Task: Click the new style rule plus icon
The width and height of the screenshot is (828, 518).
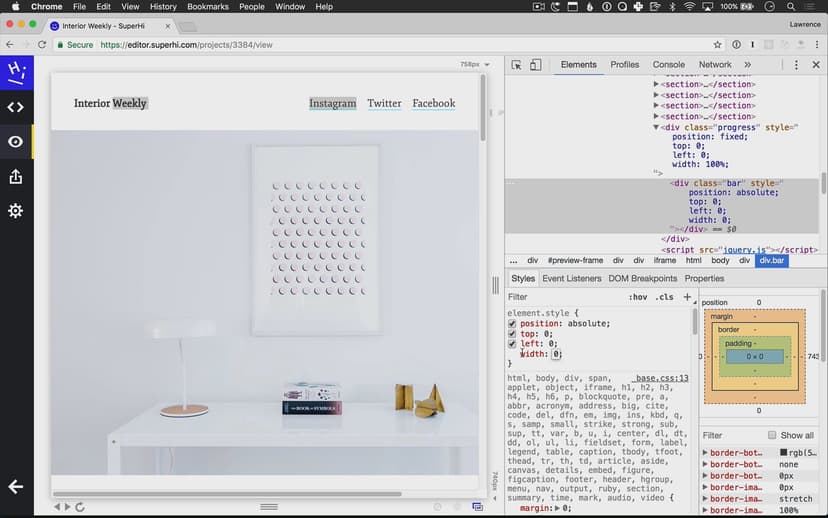Action: 687,297
